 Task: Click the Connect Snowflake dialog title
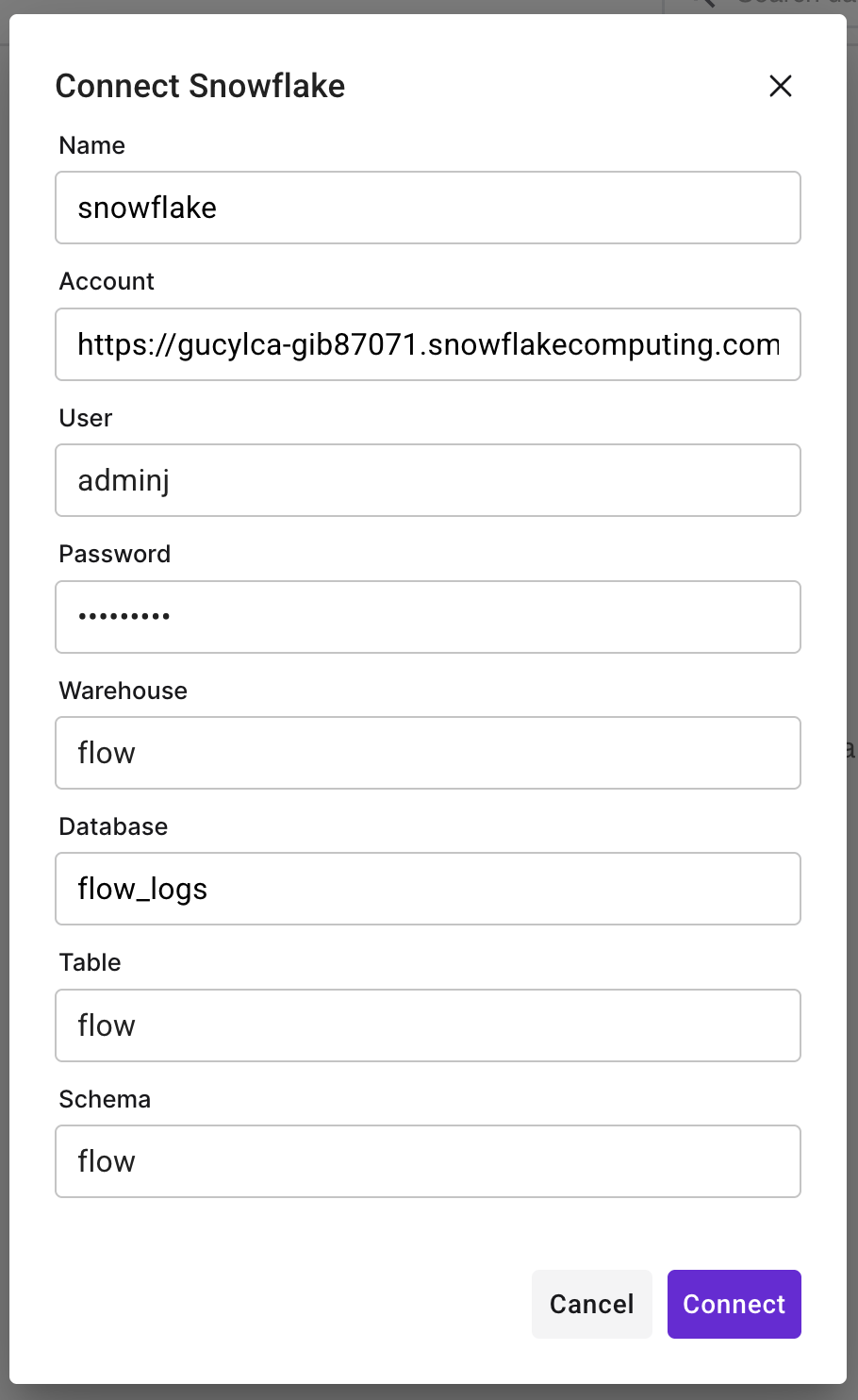point(200,86)
